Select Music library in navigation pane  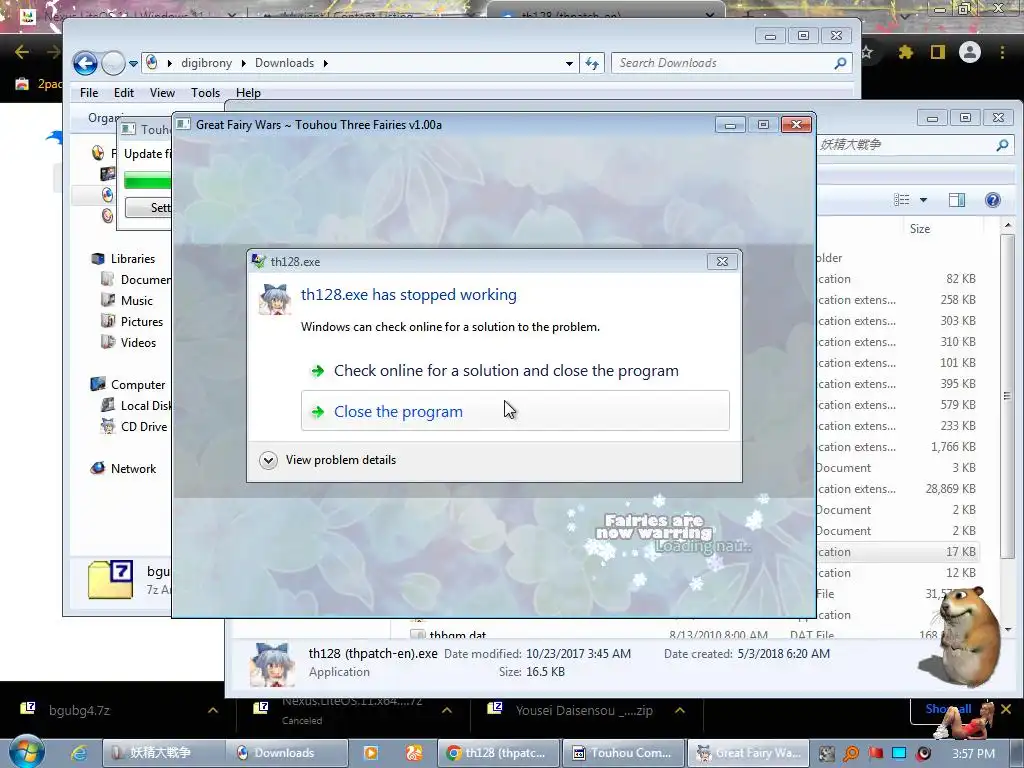(x=136, y=300)
